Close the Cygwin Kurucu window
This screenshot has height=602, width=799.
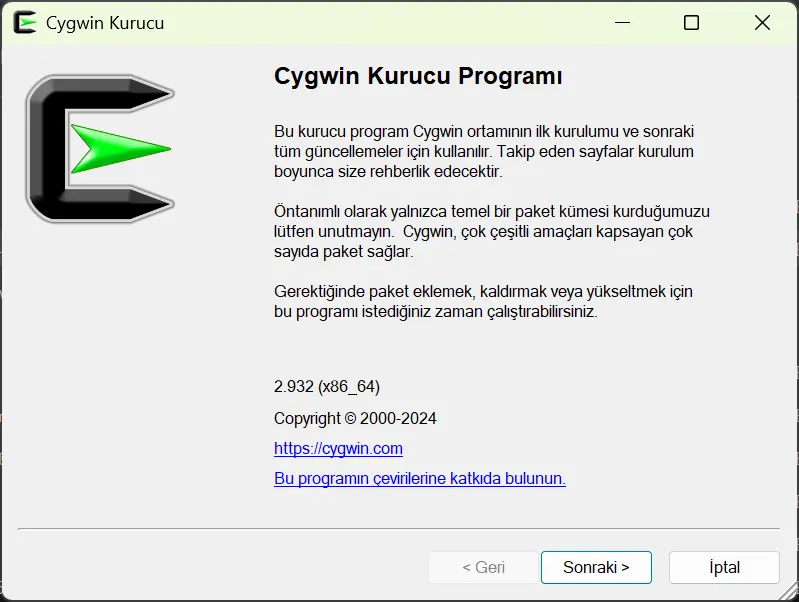coord(762,22)
